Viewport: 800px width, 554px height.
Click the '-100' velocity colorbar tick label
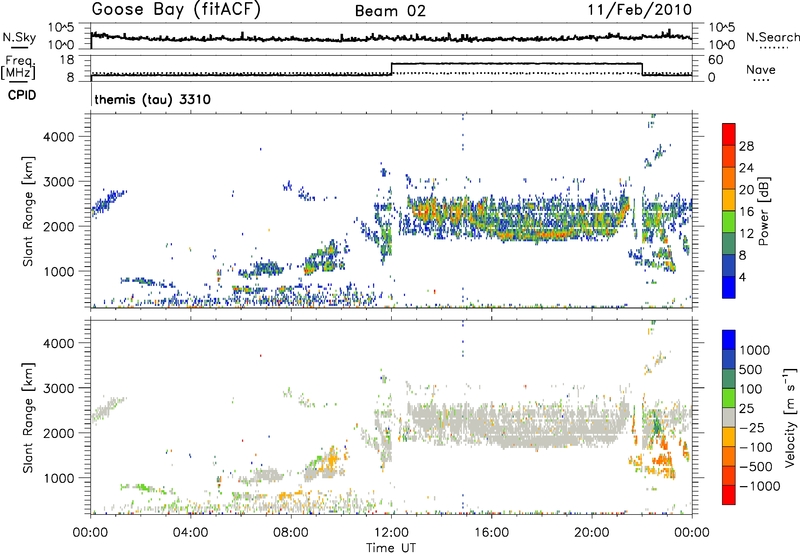756,447
